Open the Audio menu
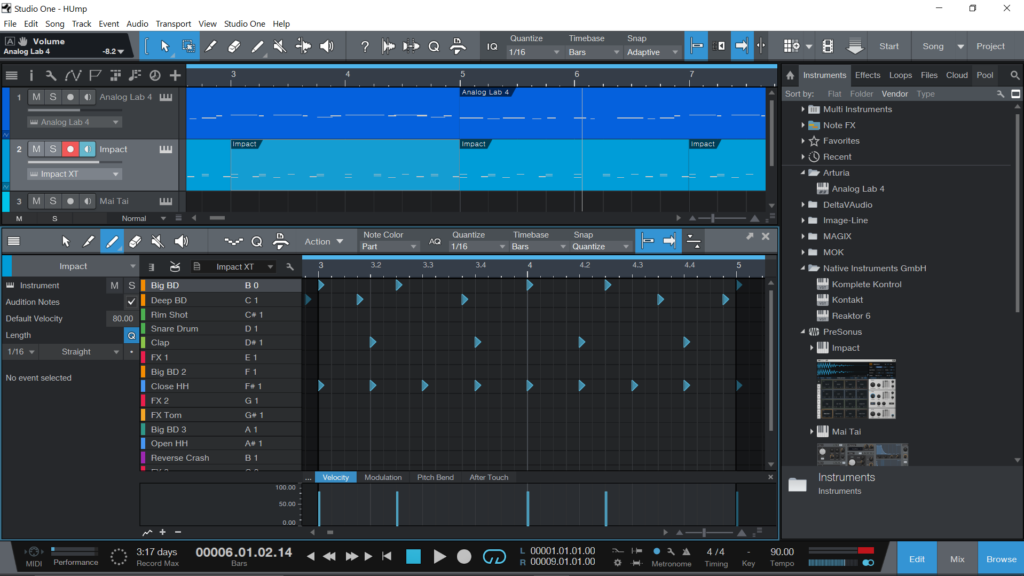 [137, 24]
